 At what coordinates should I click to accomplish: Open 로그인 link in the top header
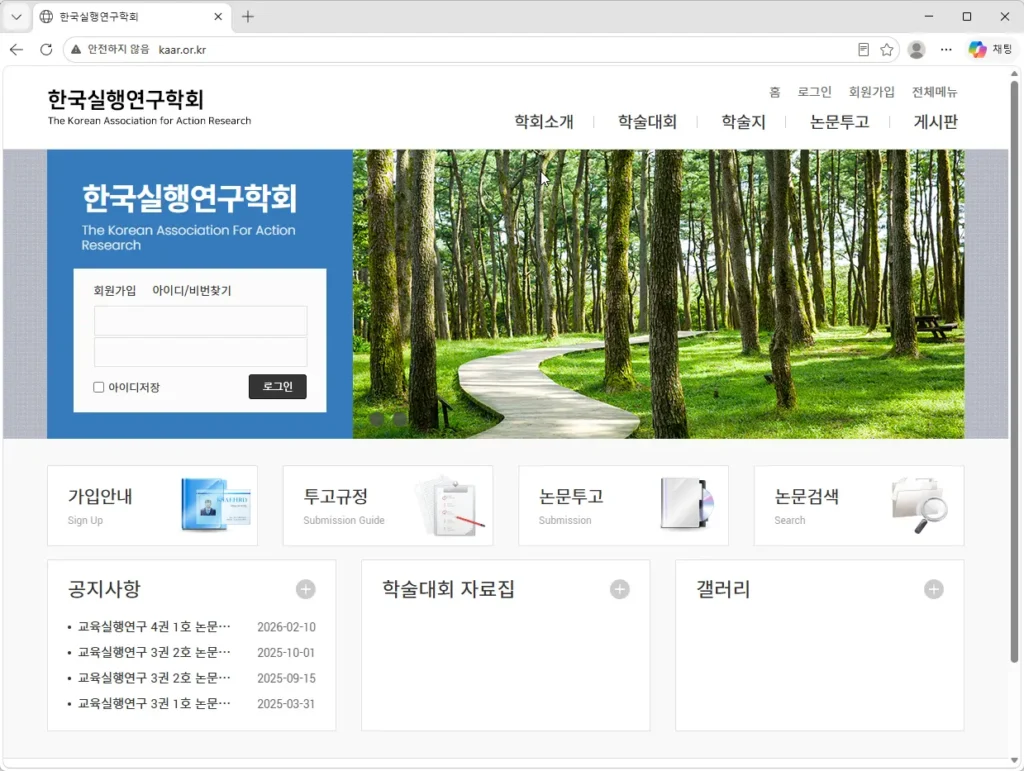pos(814,92)
